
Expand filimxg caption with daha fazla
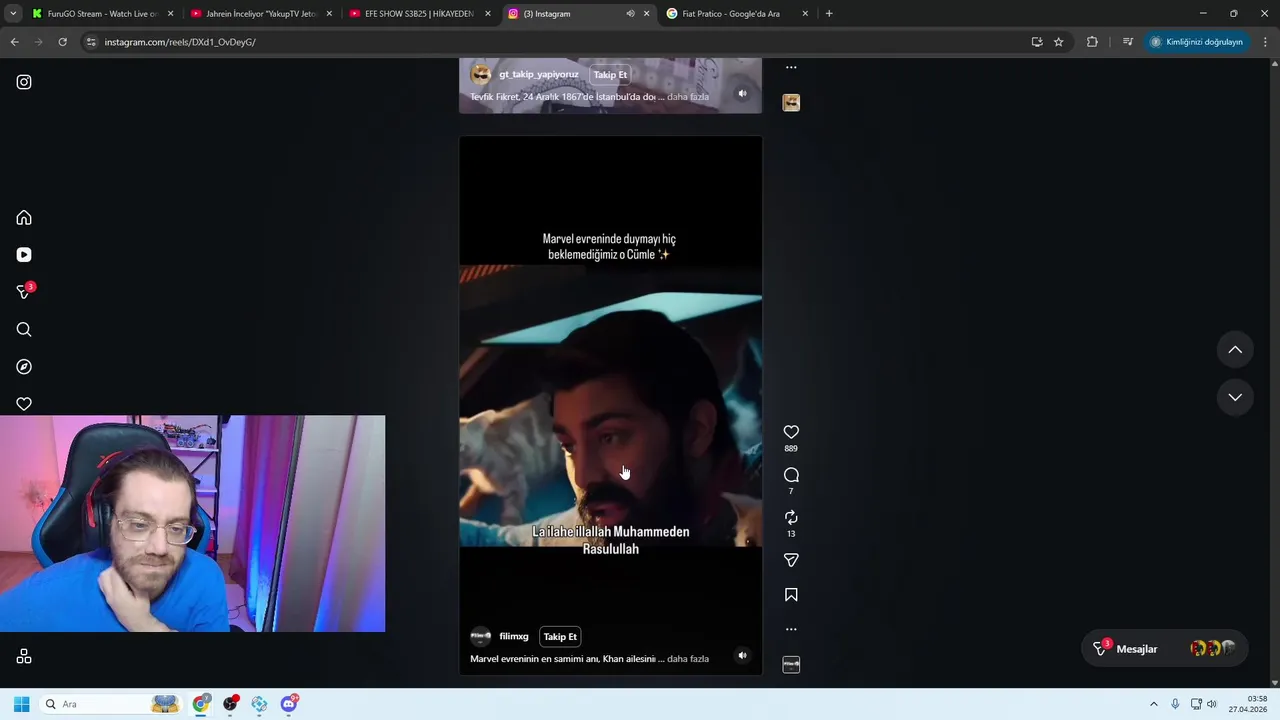688,659
